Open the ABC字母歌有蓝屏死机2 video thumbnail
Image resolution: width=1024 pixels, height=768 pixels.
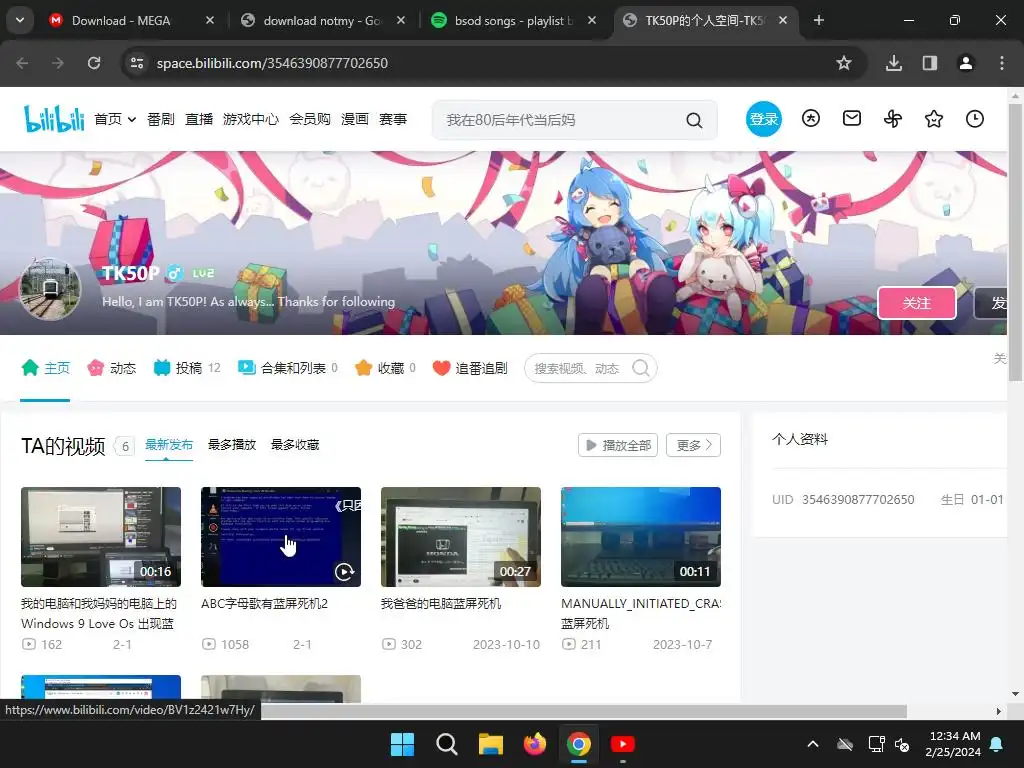[281, 537]
